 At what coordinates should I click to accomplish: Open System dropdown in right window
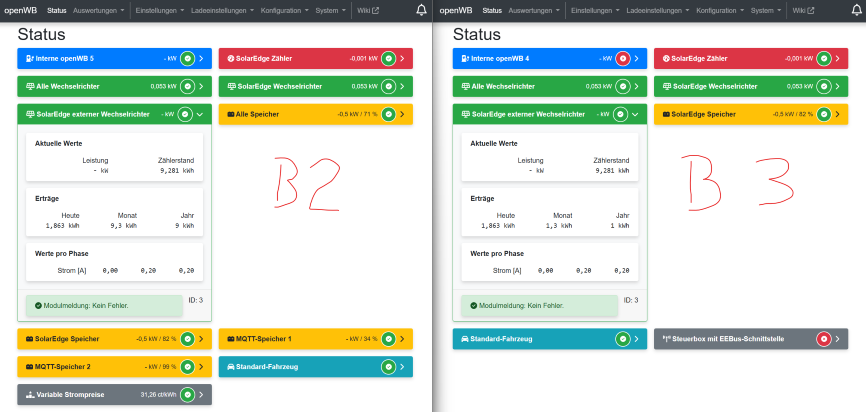pyautogui.click(x=765, y=10)
